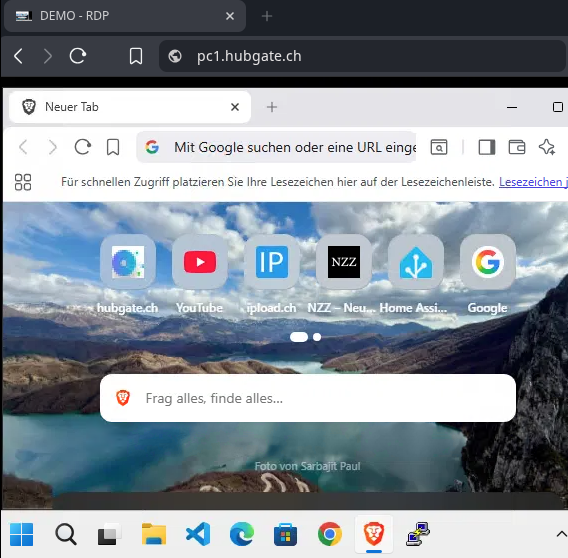Launch Visual Studio Code from taskbar
Screen dimensions: 568x558
pyautogui.click(x=198, y=534)
